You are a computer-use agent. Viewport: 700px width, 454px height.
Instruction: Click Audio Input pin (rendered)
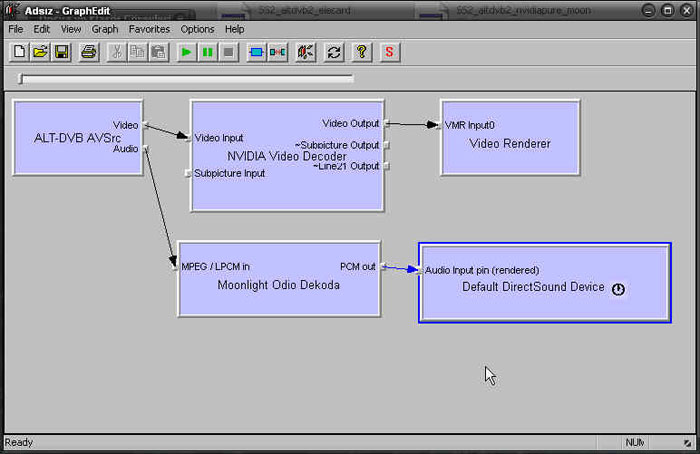pyautogui.click(x=420, y=270)
